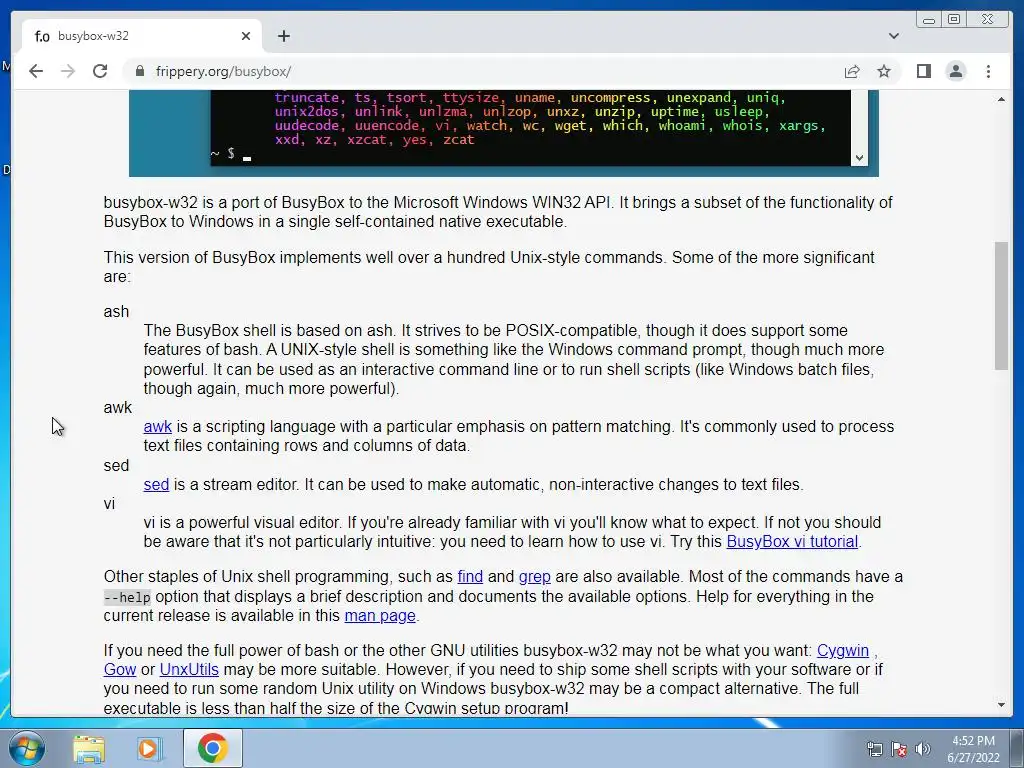Image resolution: width=1024 pixels, height=768 pixels.
Task: Open the sed link
Action: click(156, 485)
